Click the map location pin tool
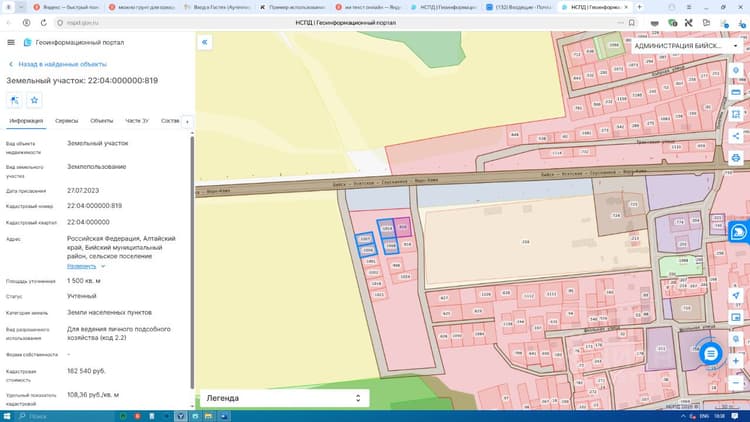Screen dimensions: 750x422 point(736,70)
